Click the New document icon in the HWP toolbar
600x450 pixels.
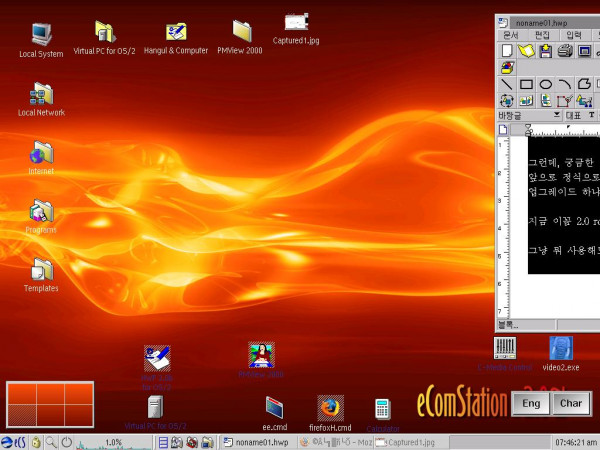tap(507, 50)
